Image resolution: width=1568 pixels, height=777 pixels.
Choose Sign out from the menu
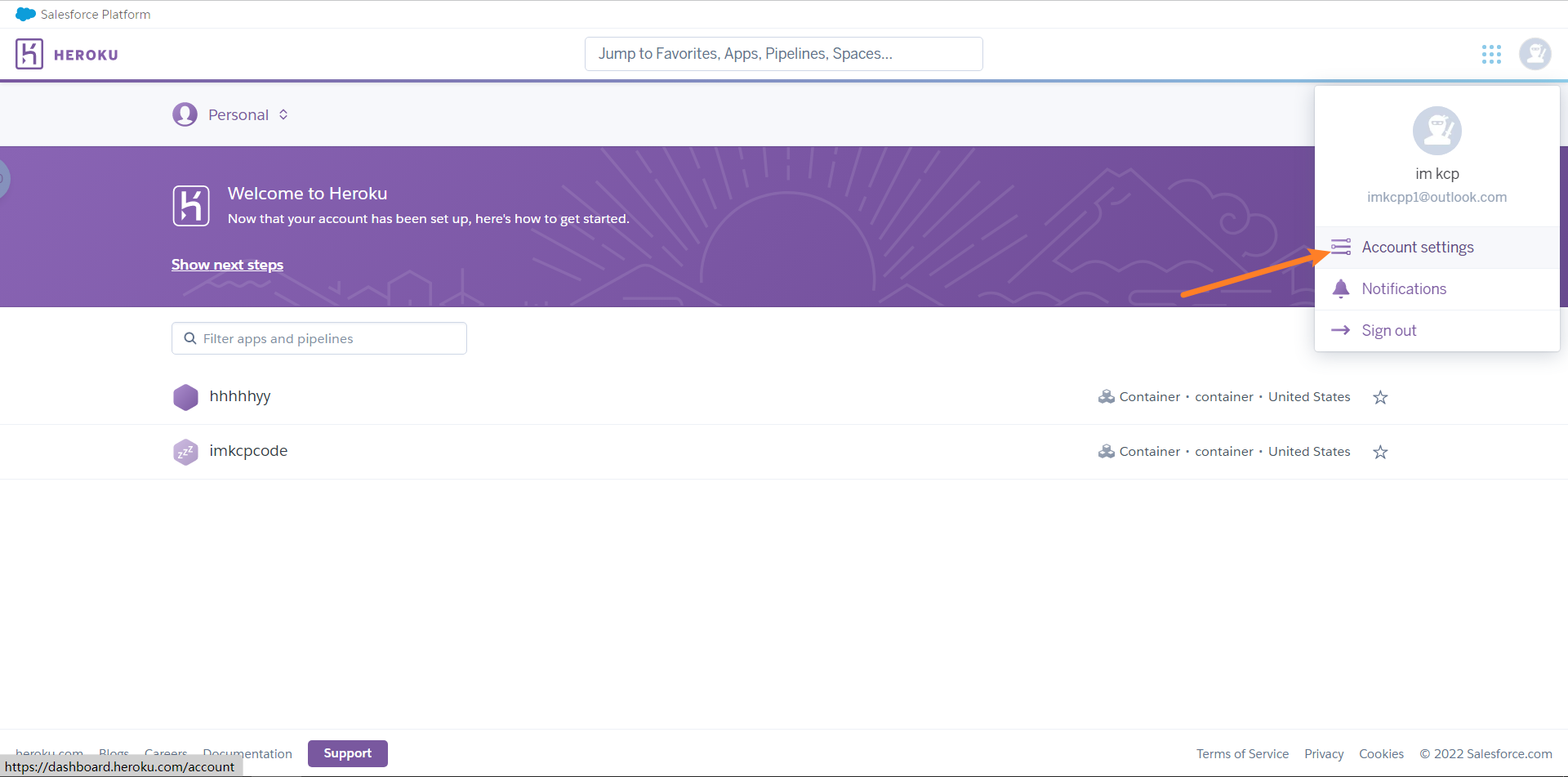tap(1388, 331)
